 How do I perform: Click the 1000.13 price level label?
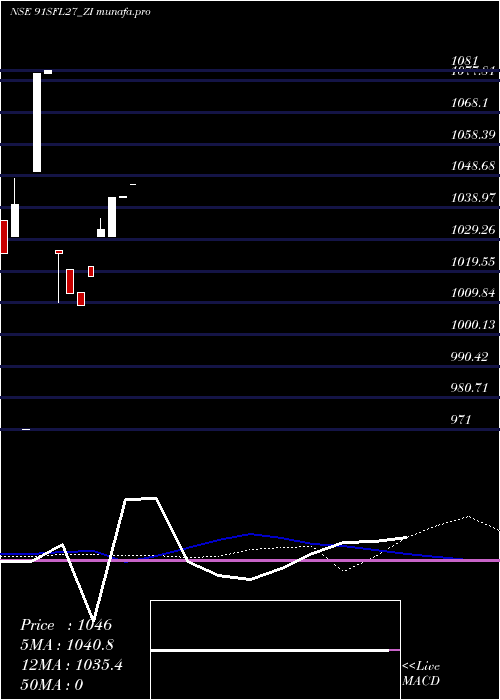[x=473, y=325]
